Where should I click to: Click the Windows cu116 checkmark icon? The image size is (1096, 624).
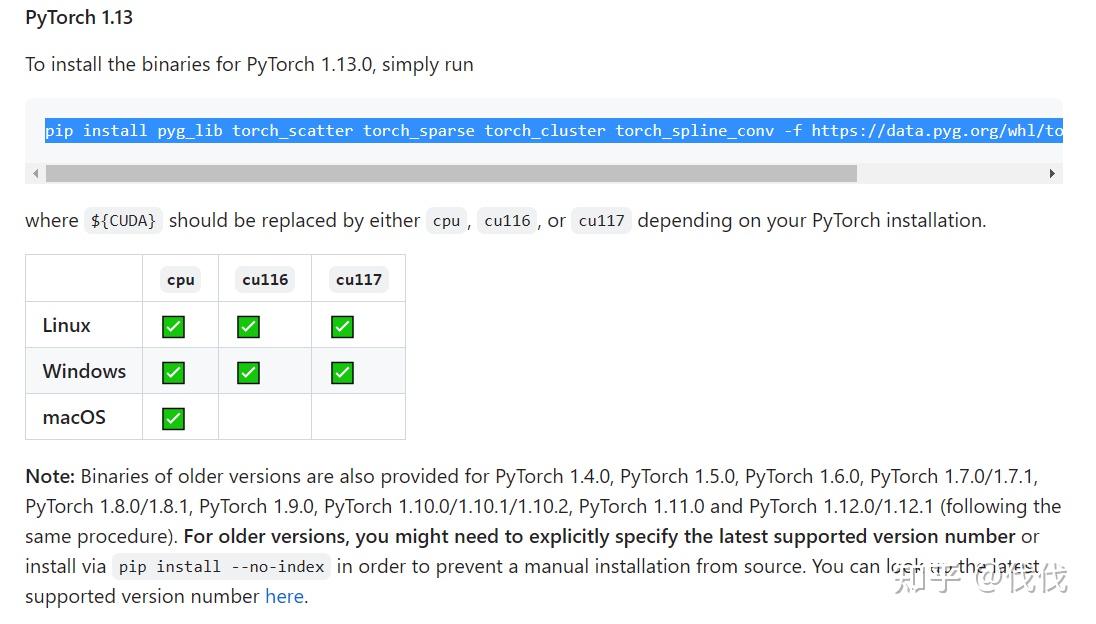click(x=248, y=371)
